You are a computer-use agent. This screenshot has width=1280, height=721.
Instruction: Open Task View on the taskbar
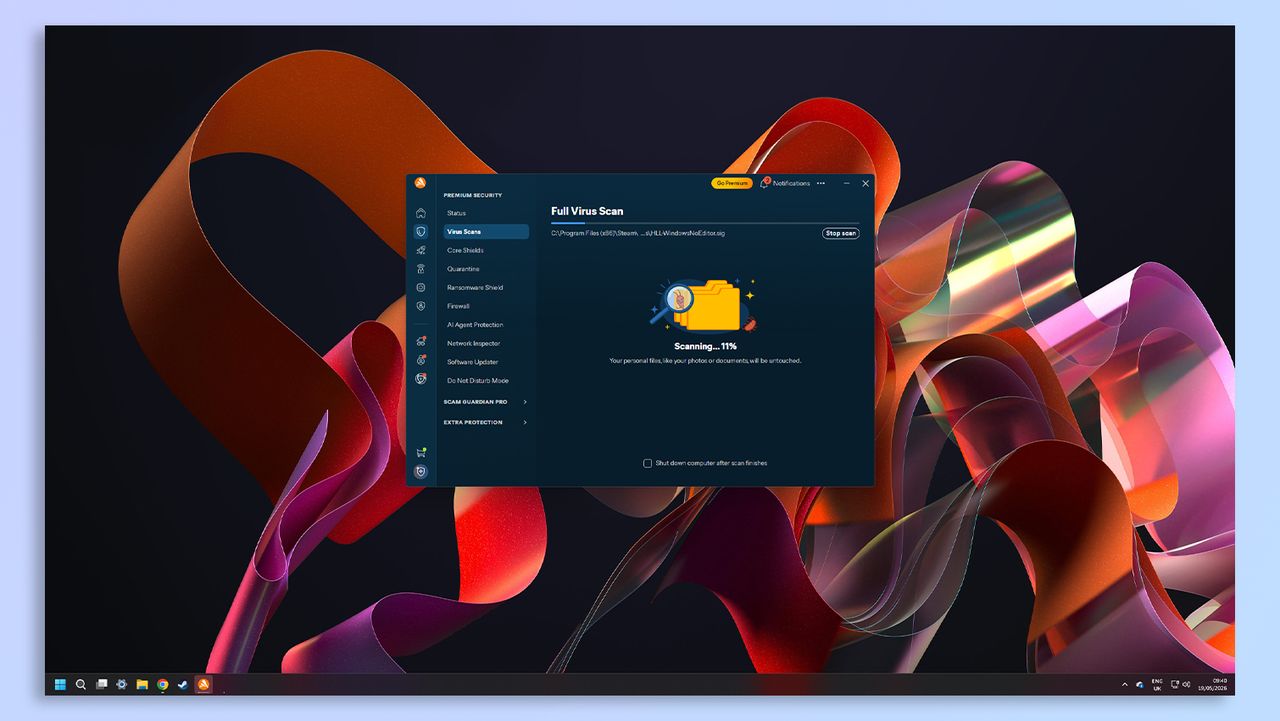101,685
